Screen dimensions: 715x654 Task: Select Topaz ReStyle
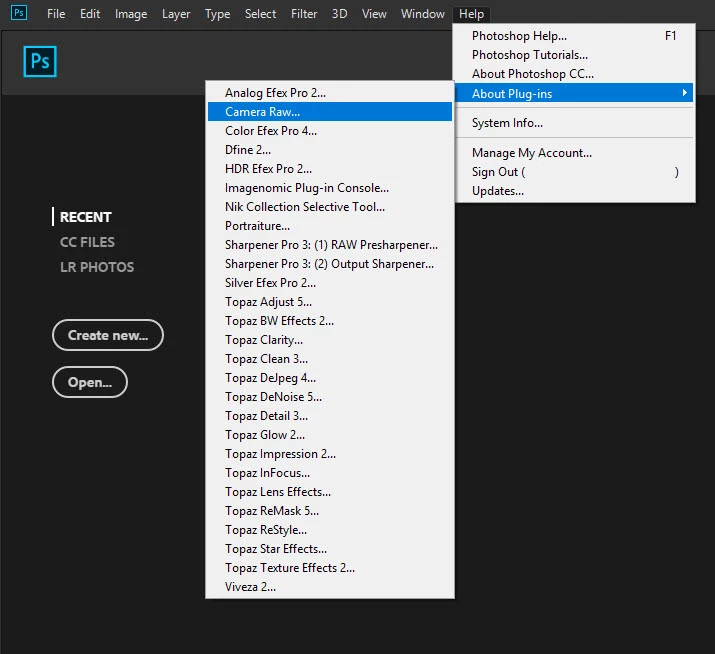[x=330, y=530]
